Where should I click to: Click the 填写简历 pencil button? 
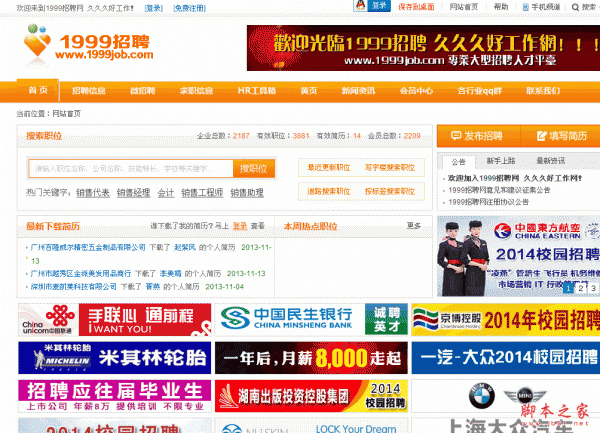[x=561, y=136]
